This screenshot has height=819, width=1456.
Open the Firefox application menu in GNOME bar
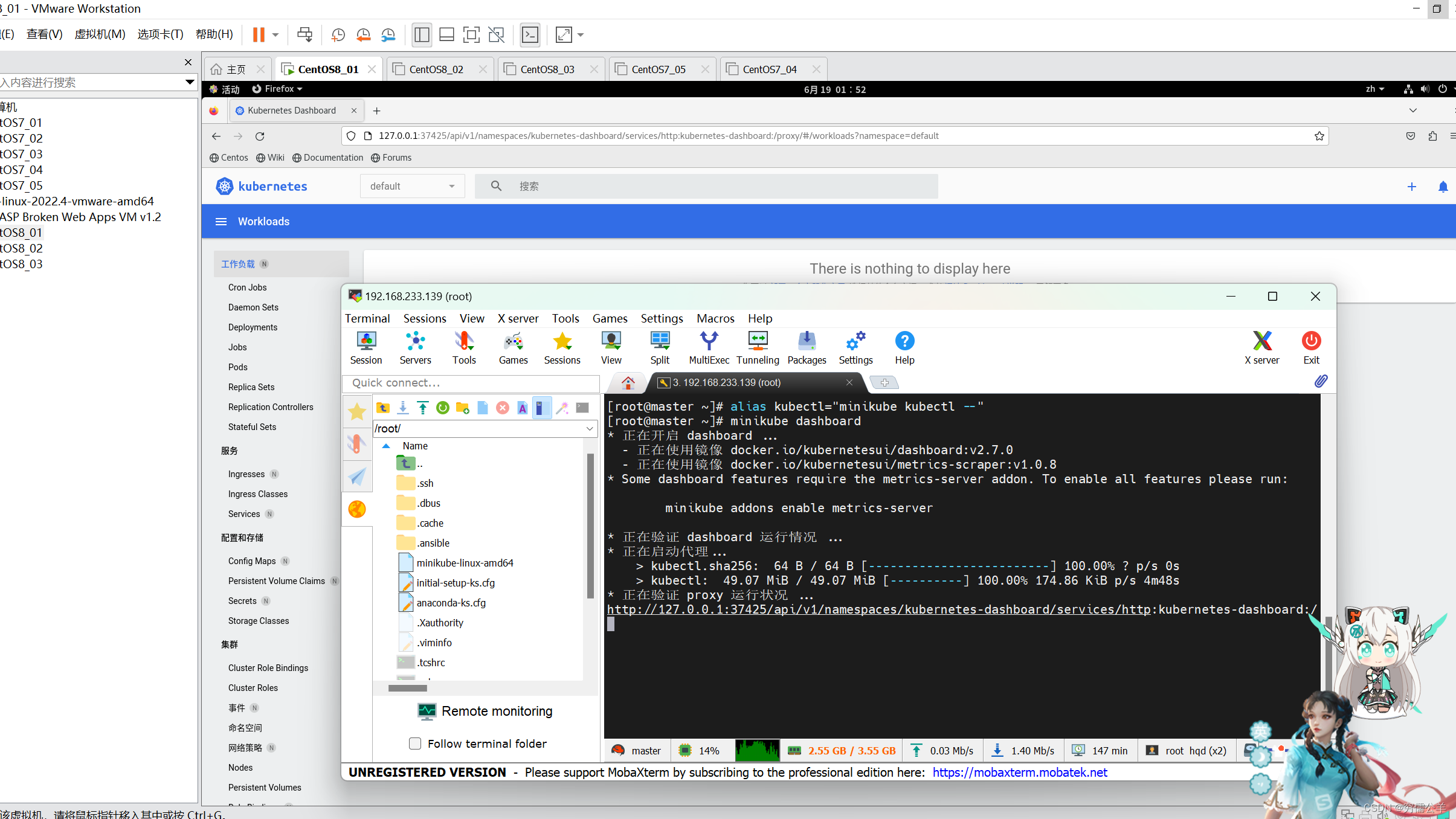(277, 89)
